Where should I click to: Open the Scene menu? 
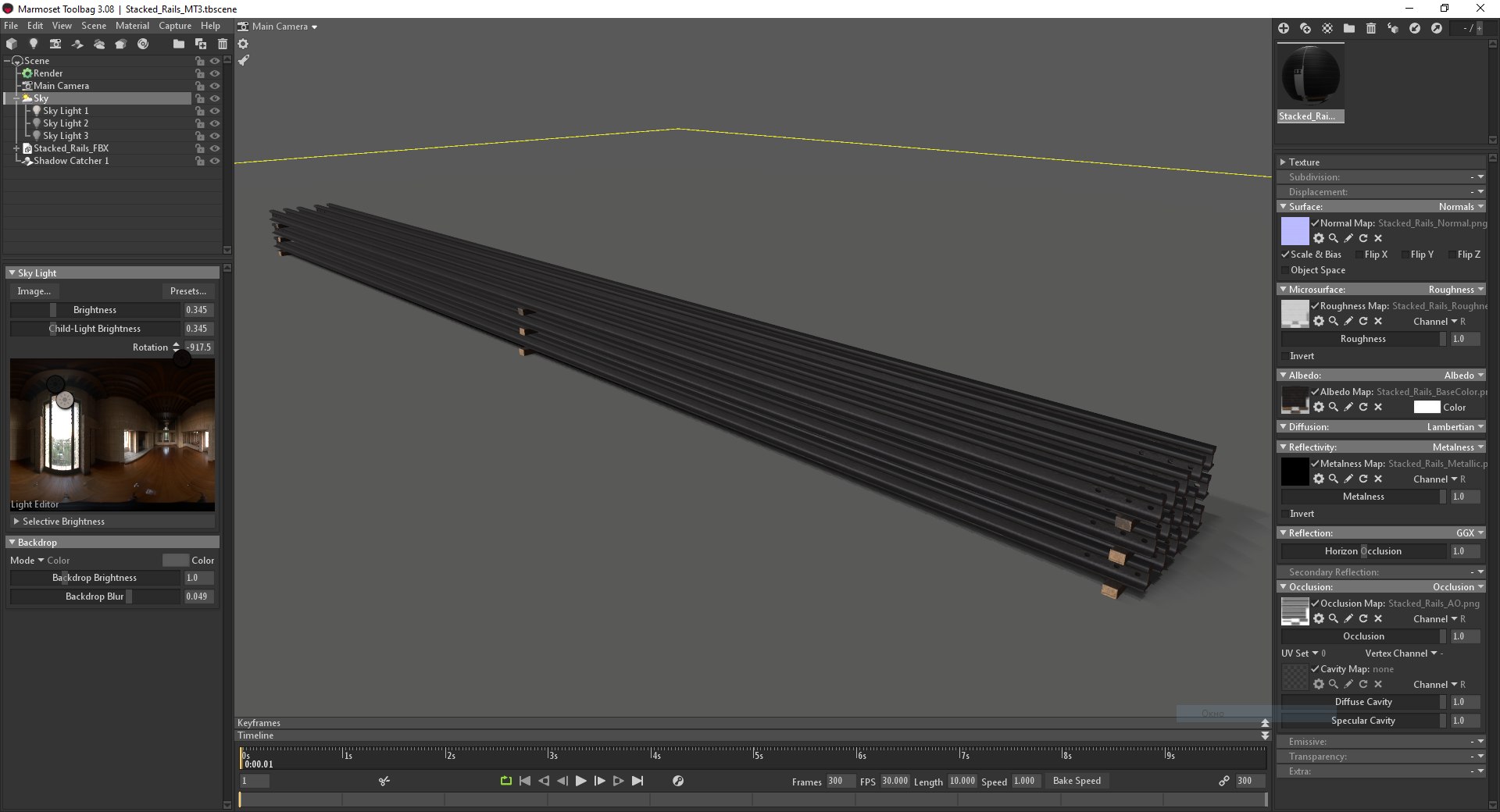(x=94, y=26)
